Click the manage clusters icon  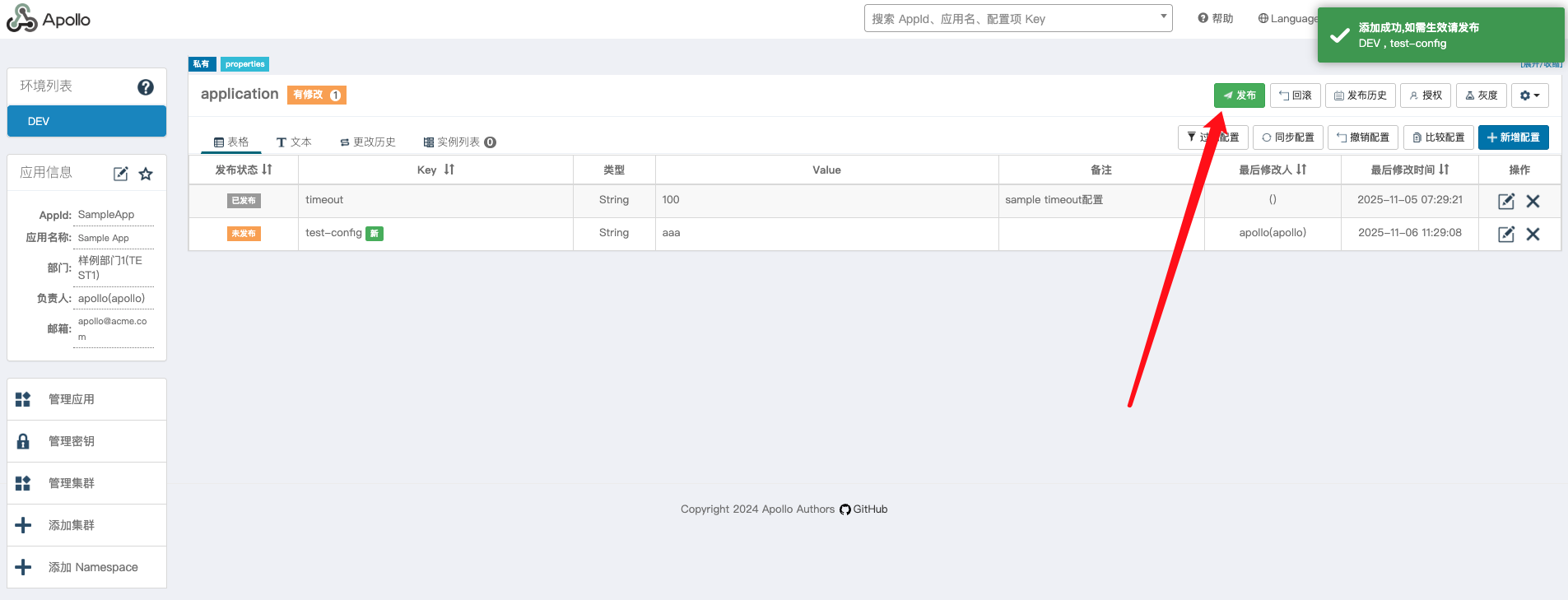23,483
